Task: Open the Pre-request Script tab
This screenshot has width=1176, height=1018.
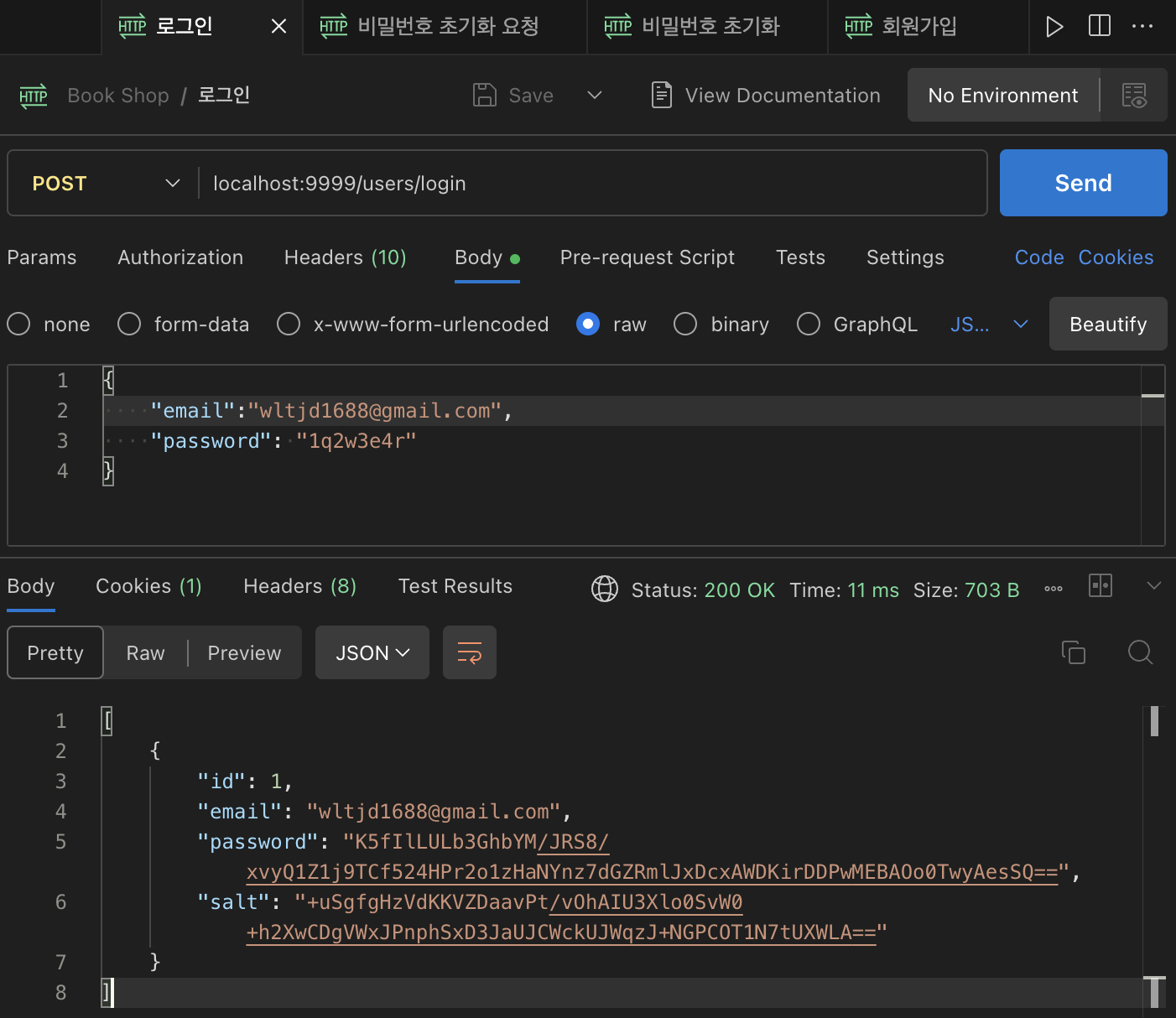Action: pos(648,257)
